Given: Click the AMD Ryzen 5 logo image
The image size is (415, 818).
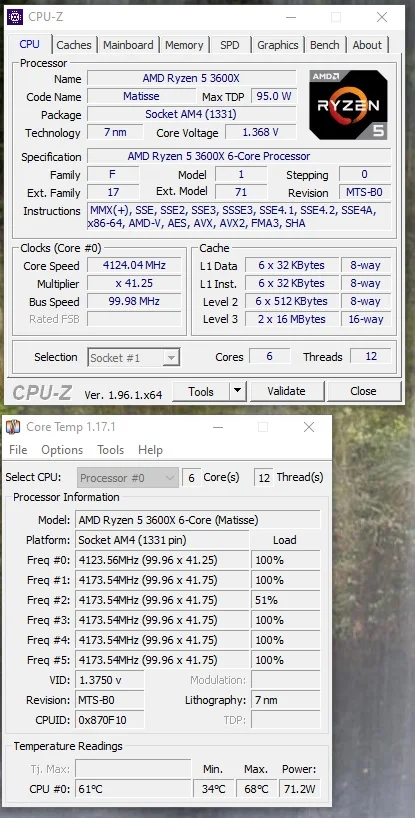Looking at the screenshot, I should 348,105.
